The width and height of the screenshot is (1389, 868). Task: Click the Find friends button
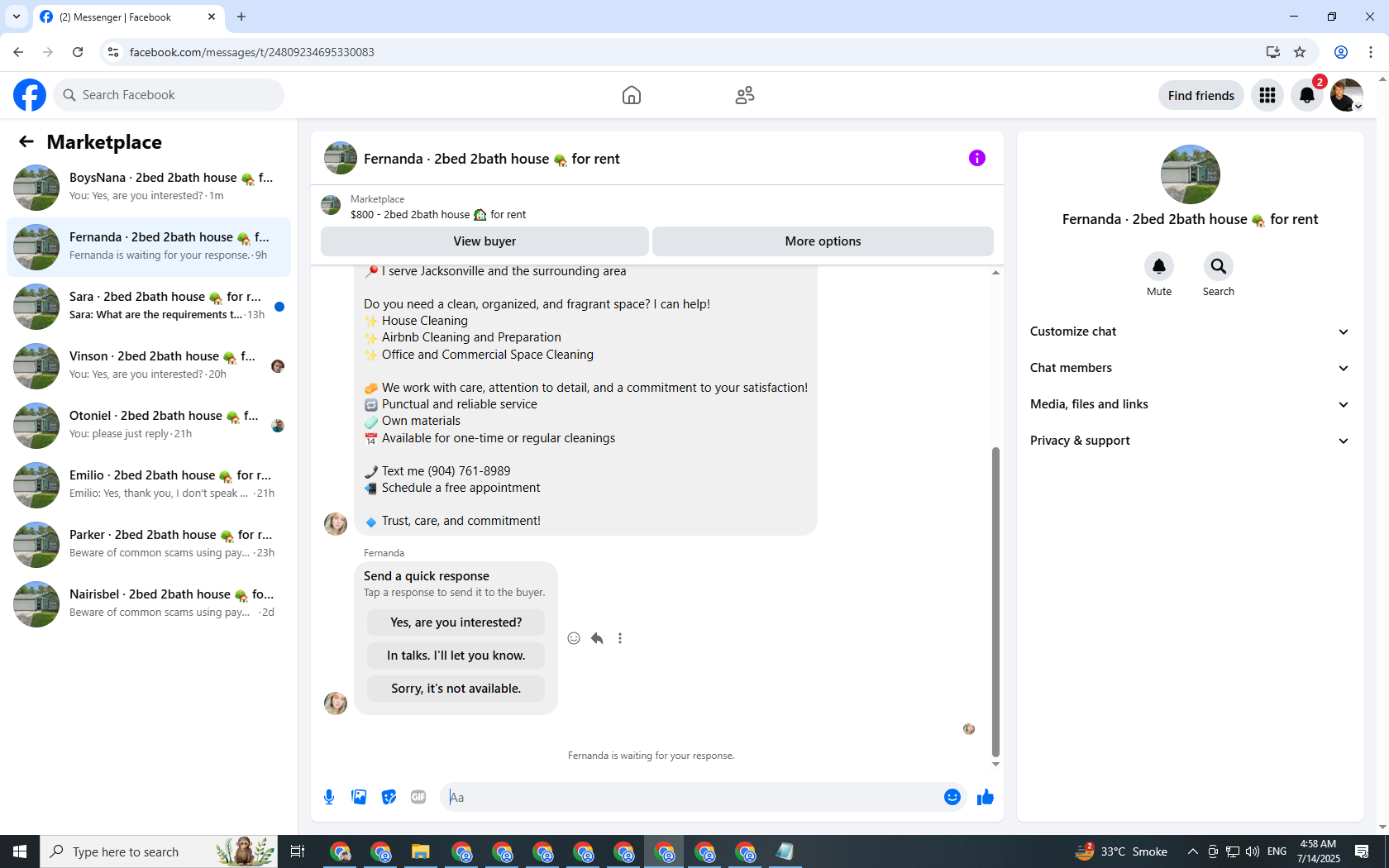(1200, 95)
